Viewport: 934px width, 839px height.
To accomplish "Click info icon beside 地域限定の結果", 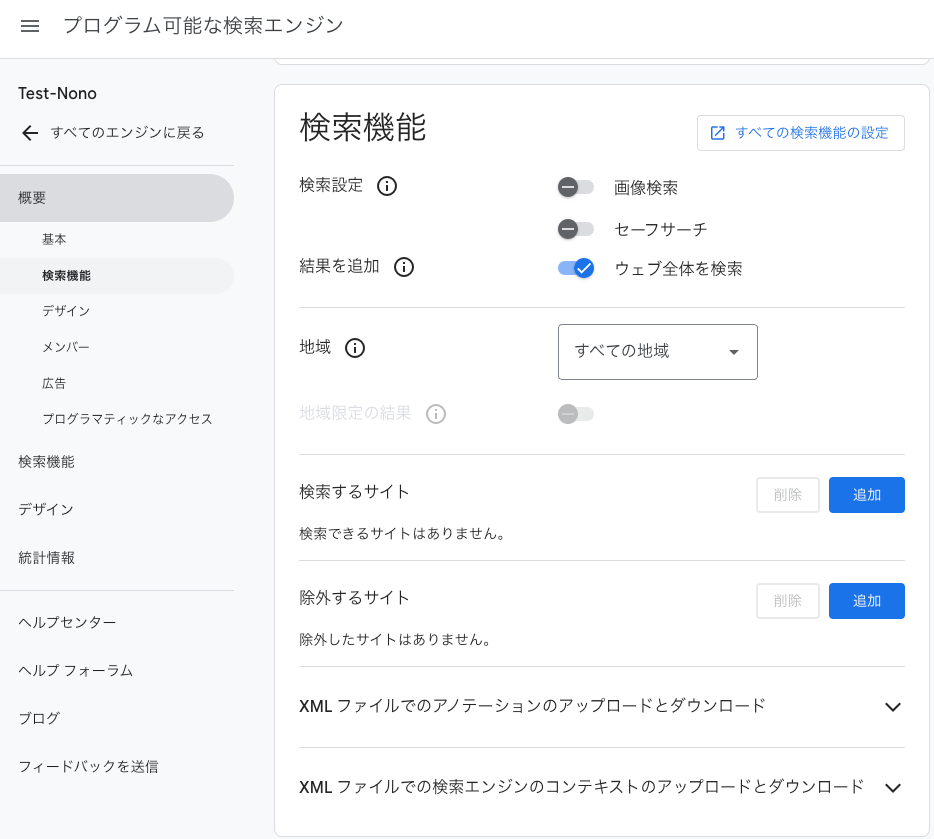I will tap(436, 414).
